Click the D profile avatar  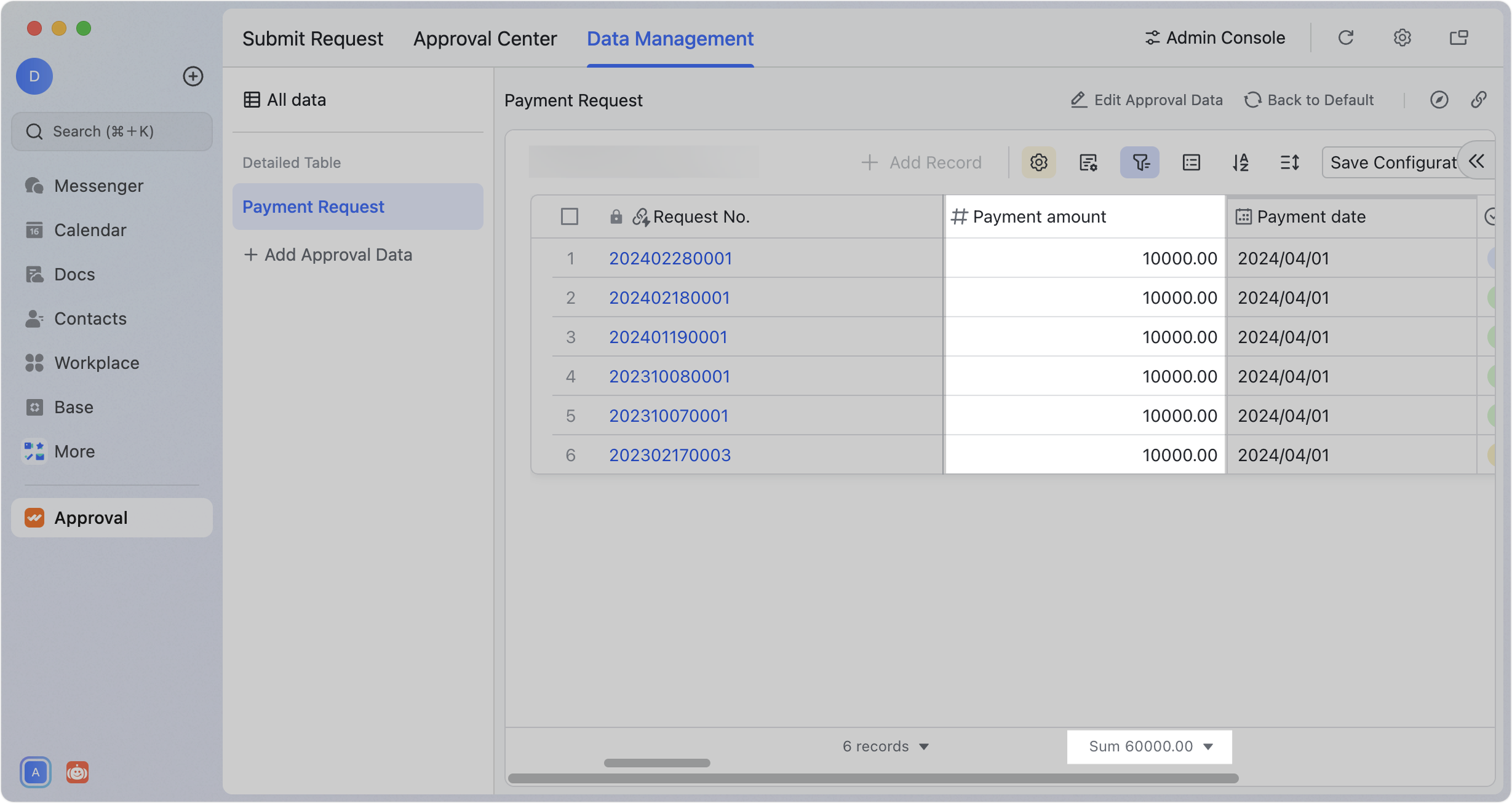(34, 76)
